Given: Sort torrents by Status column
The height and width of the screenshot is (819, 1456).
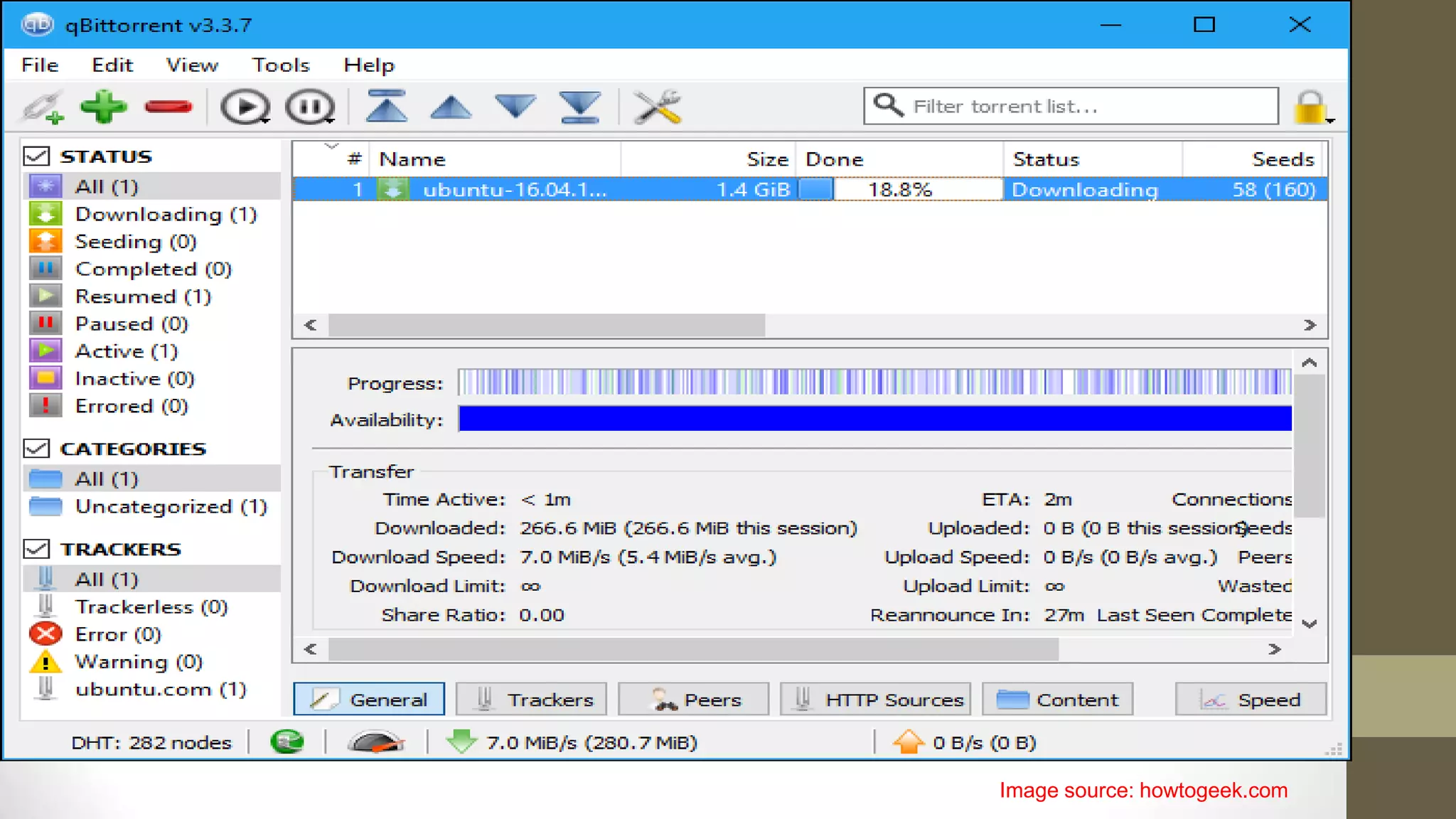Looking at the screenshot, I should (1093, 159).
